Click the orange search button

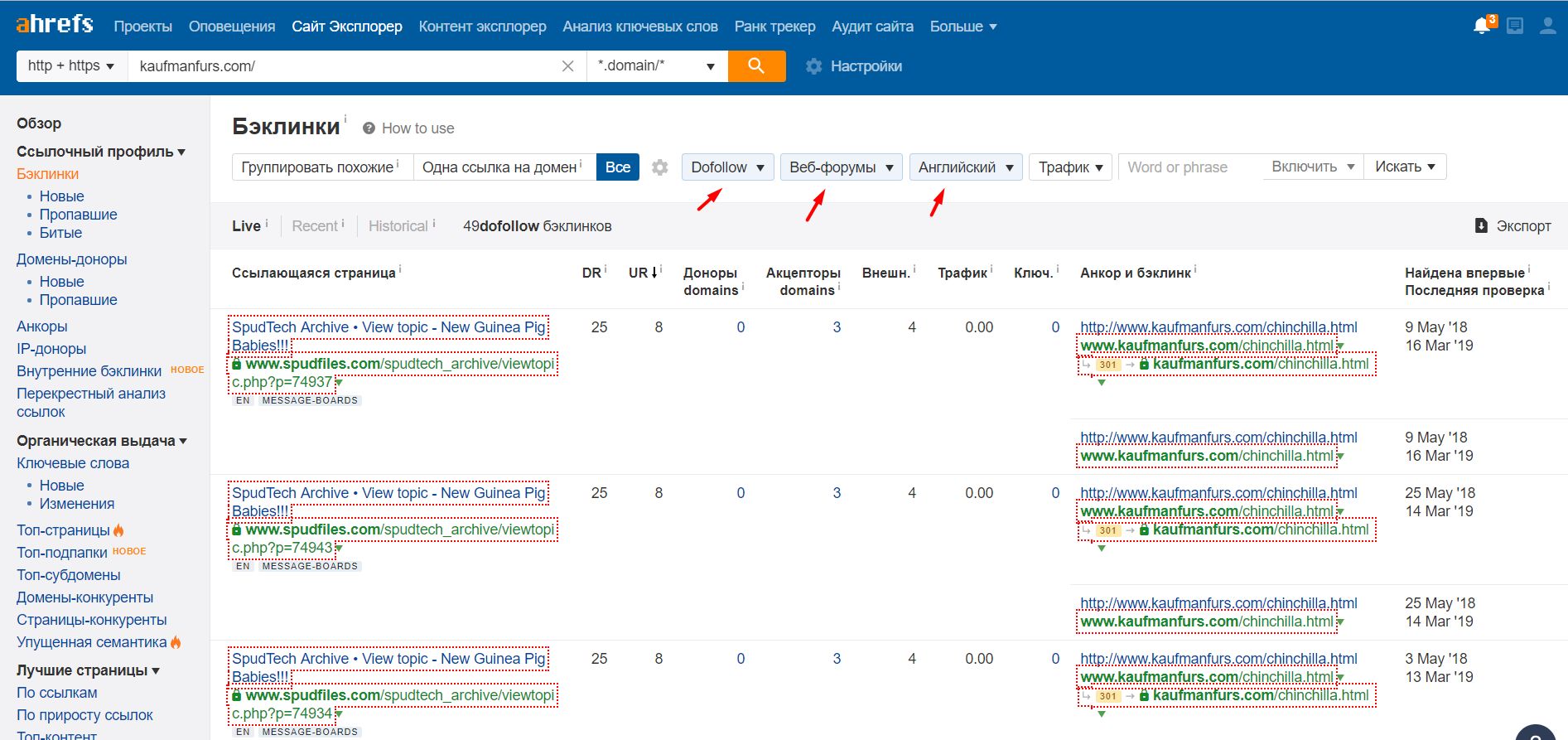(756, 65)
